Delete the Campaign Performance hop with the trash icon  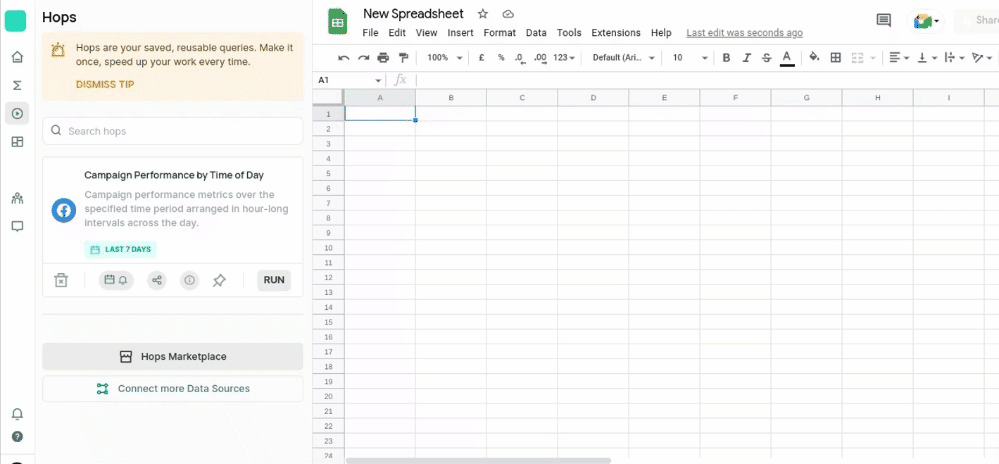click(61, 280)
